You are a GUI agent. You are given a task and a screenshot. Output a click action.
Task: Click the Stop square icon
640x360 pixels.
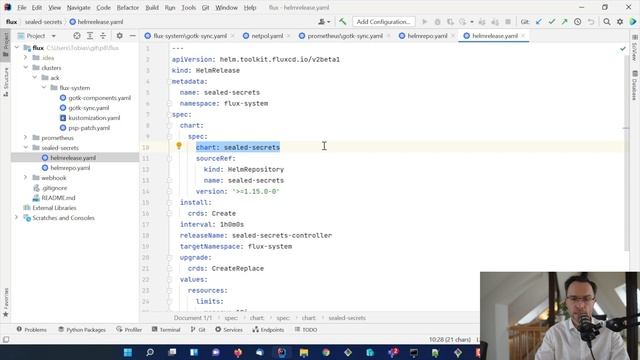(x=508, y=22)
